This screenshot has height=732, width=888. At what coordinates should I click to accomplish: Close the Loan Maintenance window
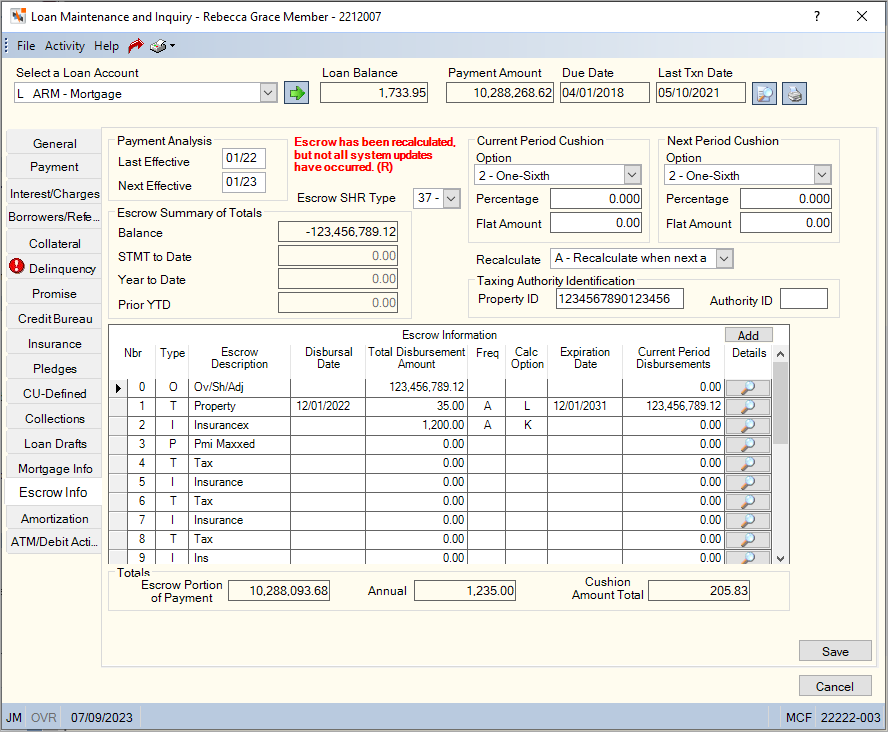click(x=861, y=16)
